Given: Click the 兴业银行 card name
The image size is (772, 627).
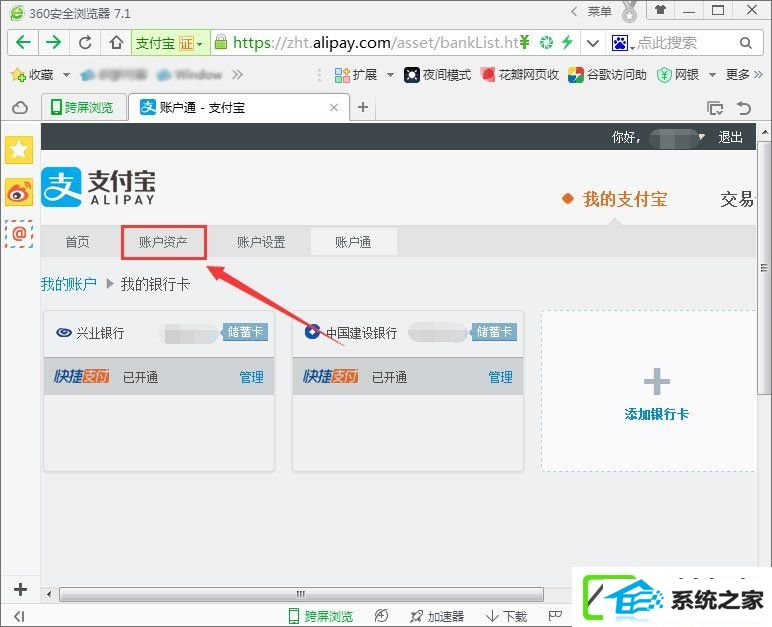Looking at the screenshot, I should pos(100,333).
